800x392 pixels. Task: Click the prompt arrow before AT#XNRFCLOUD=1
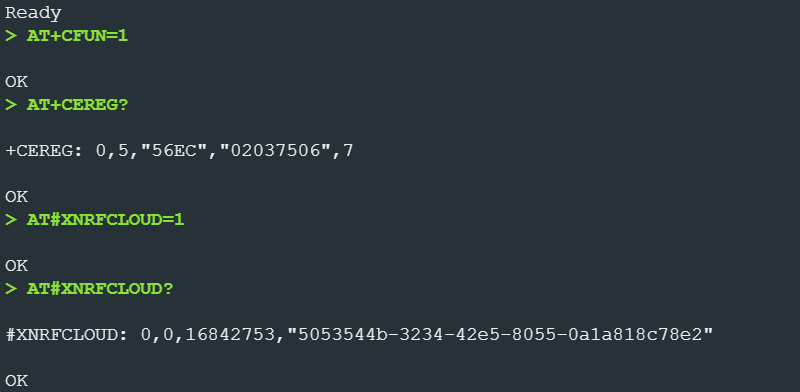pyautogui.click(x=11, y=220)
